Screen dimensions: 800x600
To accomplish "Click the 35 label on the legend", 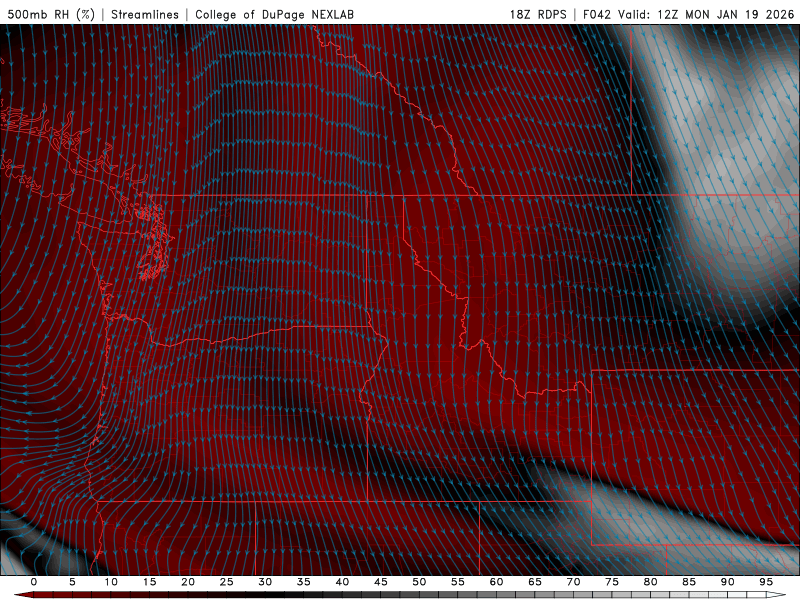I will (x=304, y=582).
